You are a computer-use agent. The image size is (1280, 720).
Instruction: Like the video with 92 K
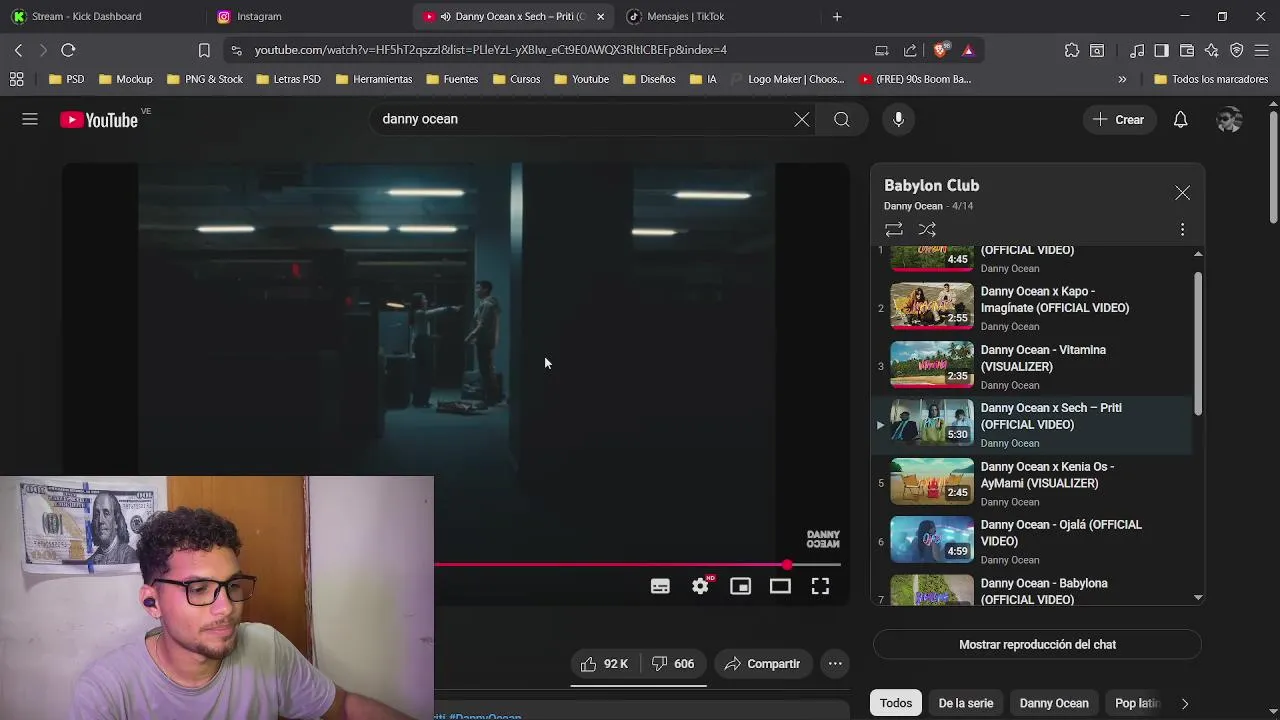pyautogui.click(x=604, y=664)
